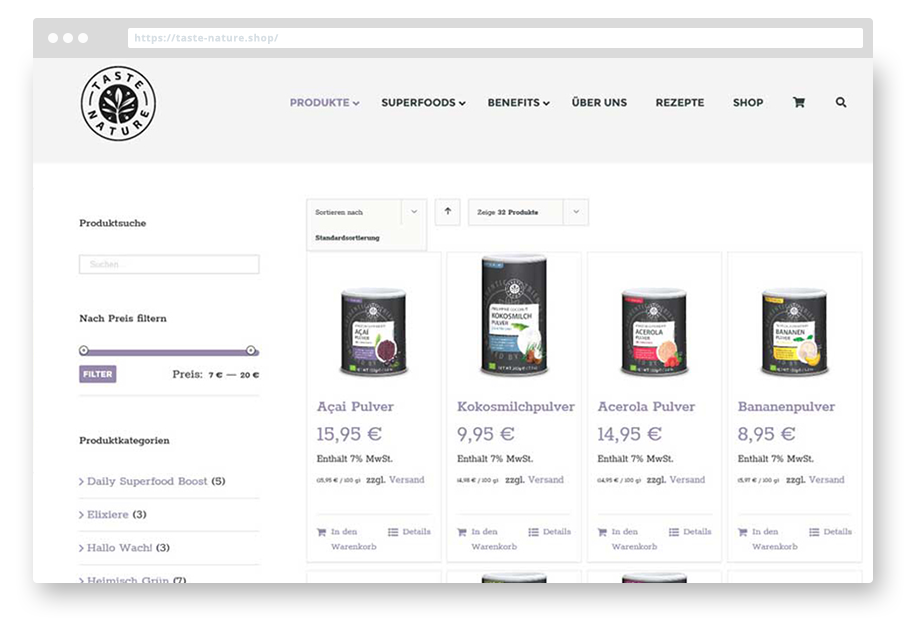
Task: Open the Benefits menu
Action: pos(518,102)
